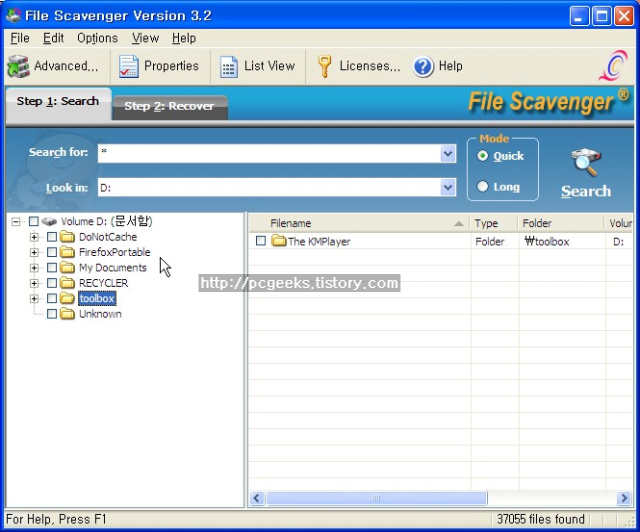
Task: Expand the DoNotCache tree node
Action: point(34,237)
